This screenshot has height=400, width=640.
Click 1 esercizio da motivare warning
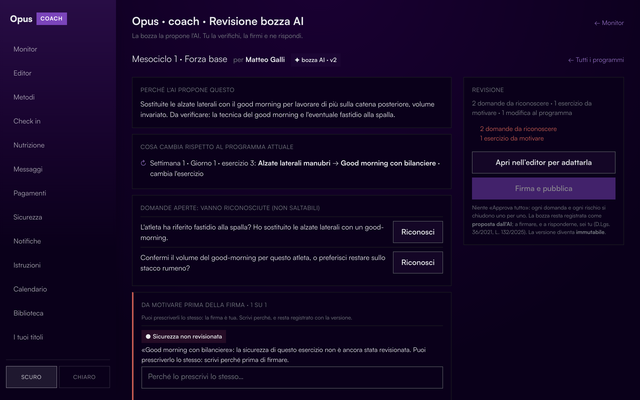pos(511,139)
